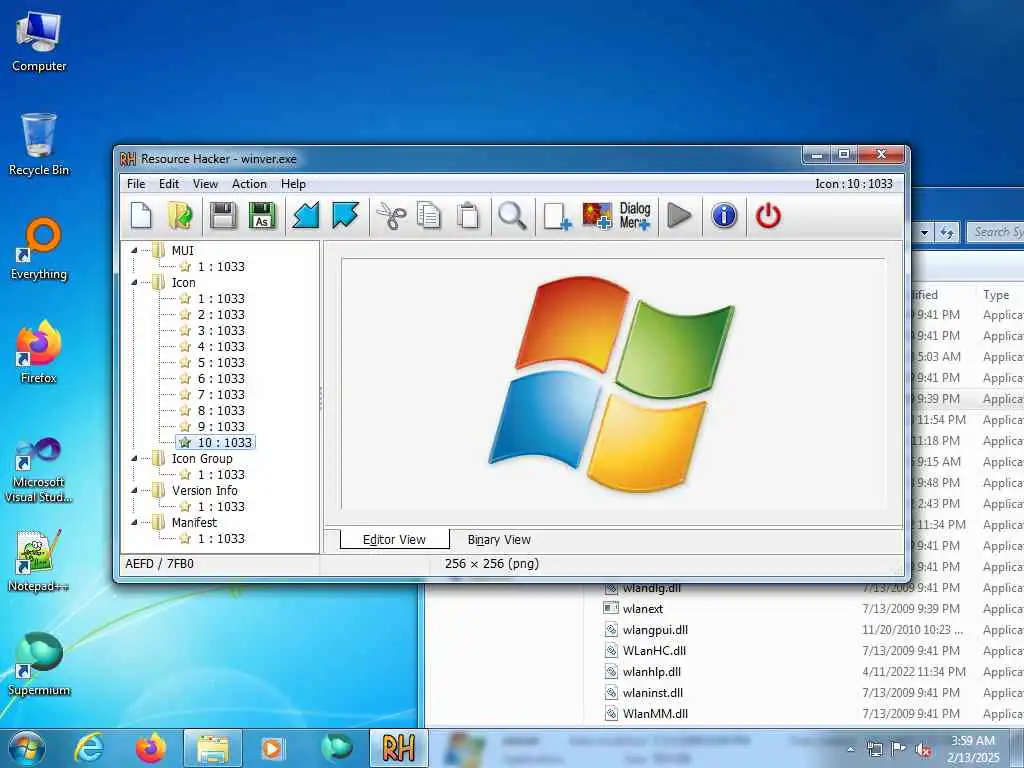Collapse the MUI tree folder

[134, 251]
